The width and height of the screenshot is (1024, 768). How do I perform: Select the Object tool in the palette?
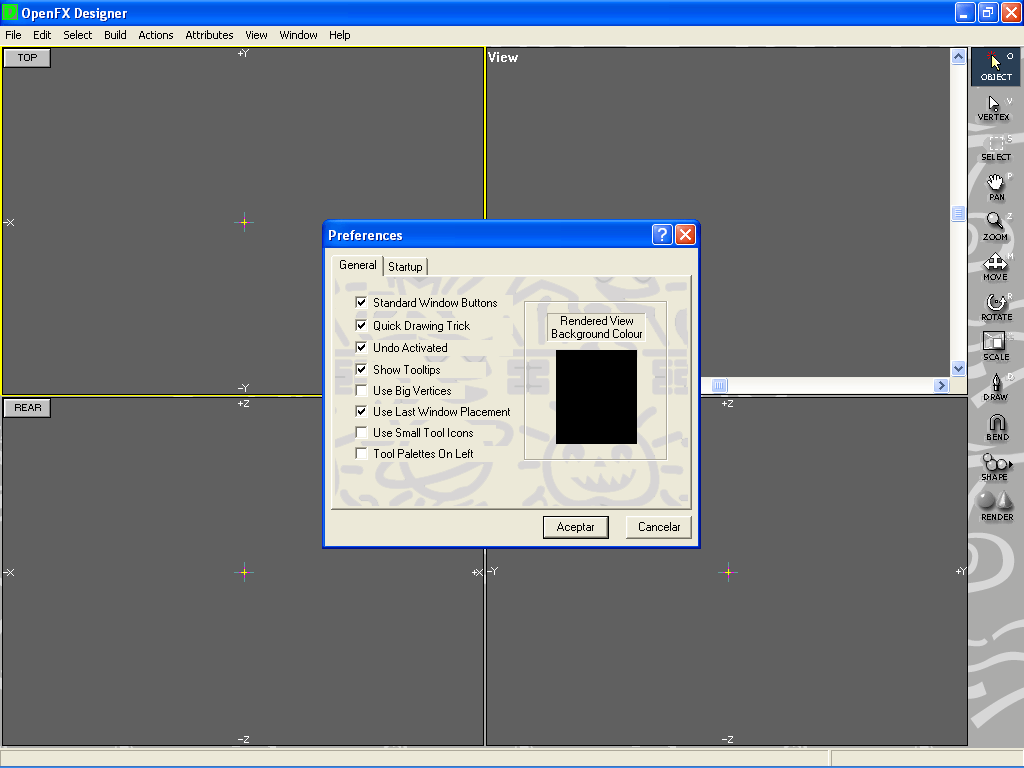[x=995, y=67]
